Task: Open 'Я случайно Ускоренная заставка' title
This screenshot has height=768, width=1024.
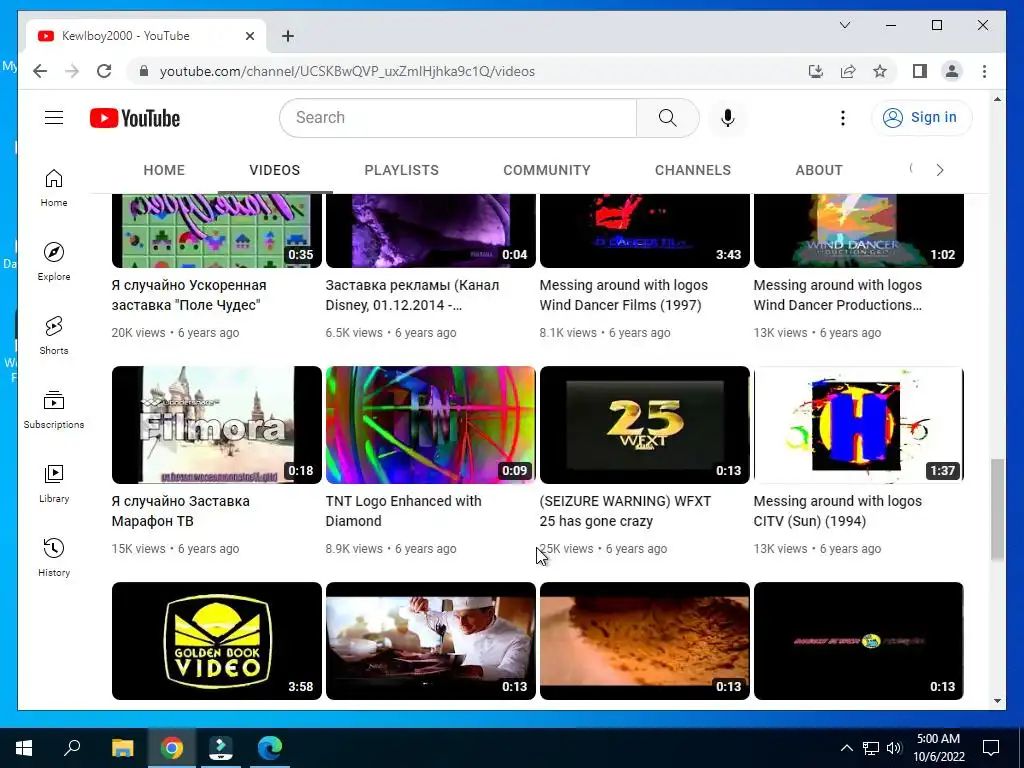Action: (189, 295)
